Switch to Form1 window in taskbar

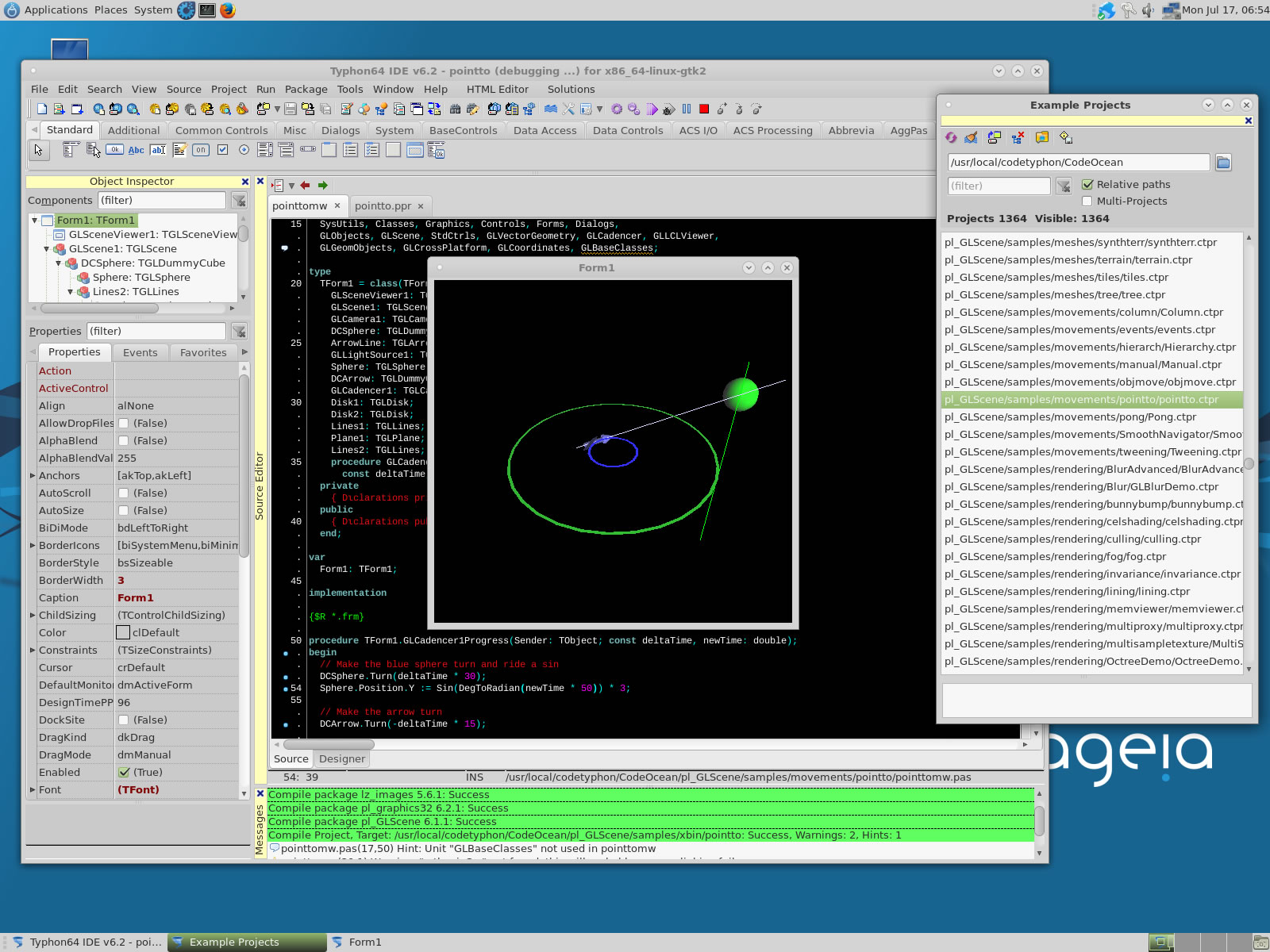click(x=365, y=942)
